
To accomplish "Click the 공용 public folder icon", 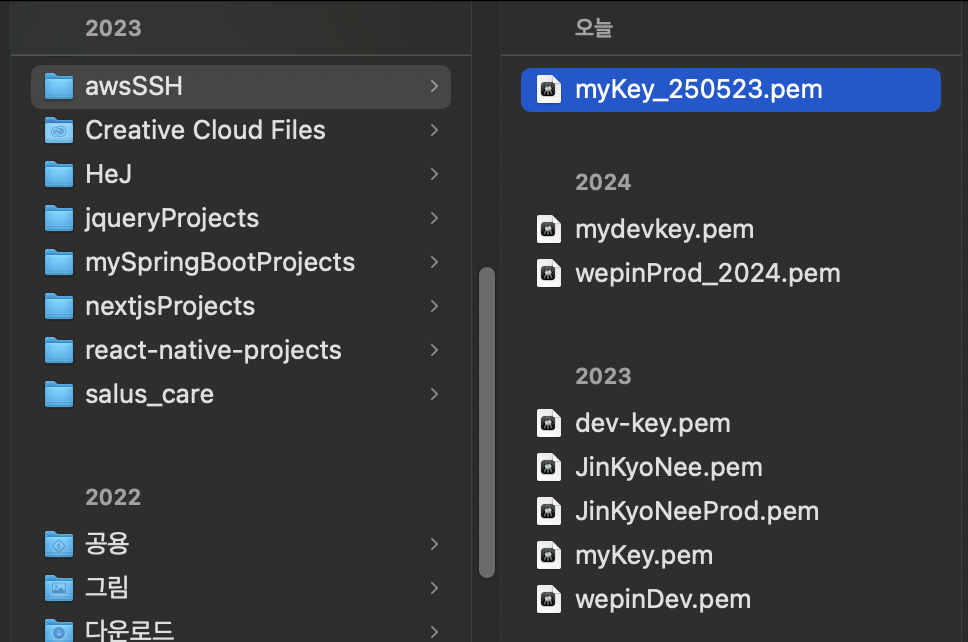I will (60, 544).
